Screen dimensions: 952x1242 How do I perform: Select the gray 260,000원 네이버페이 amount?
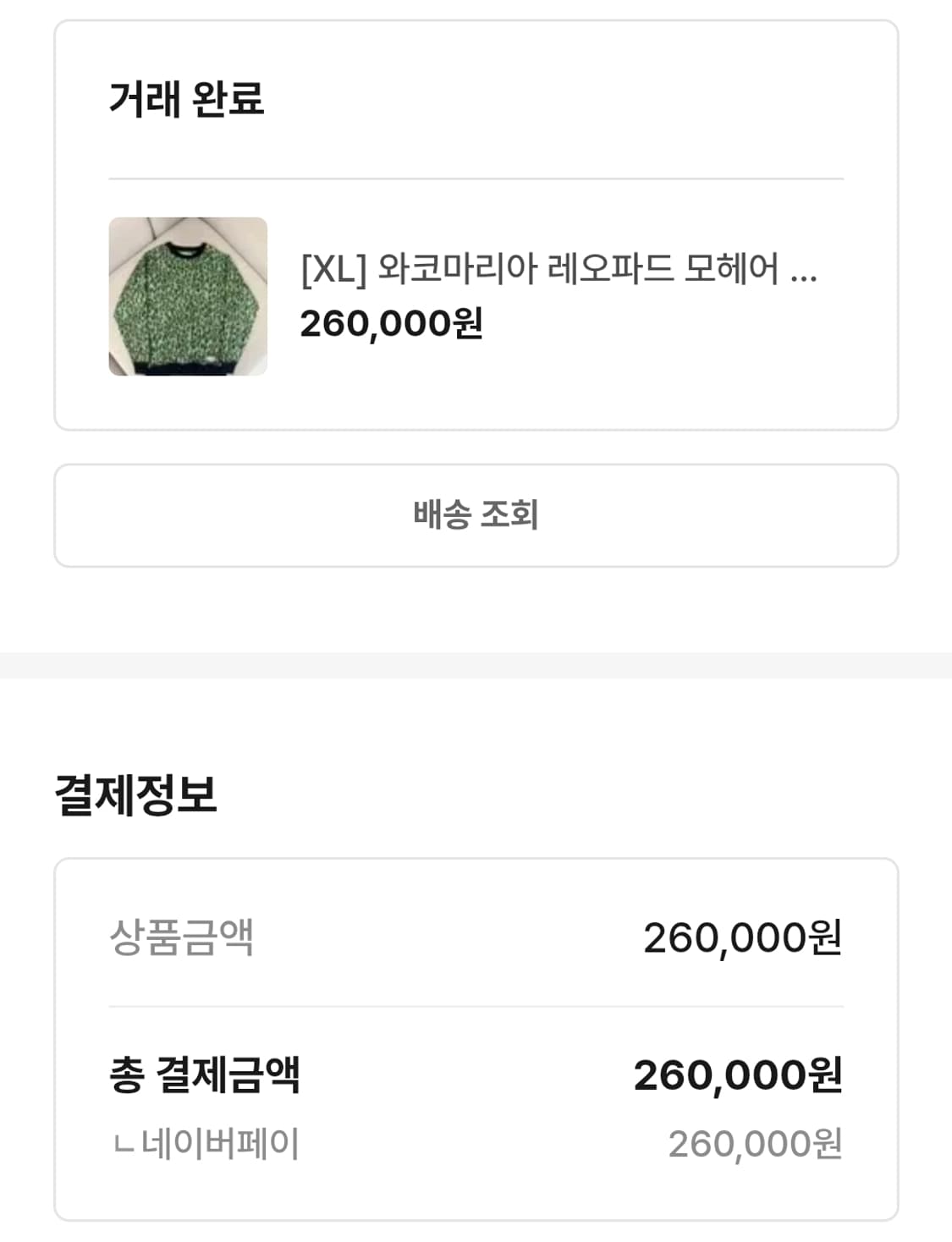point(755,1144)
